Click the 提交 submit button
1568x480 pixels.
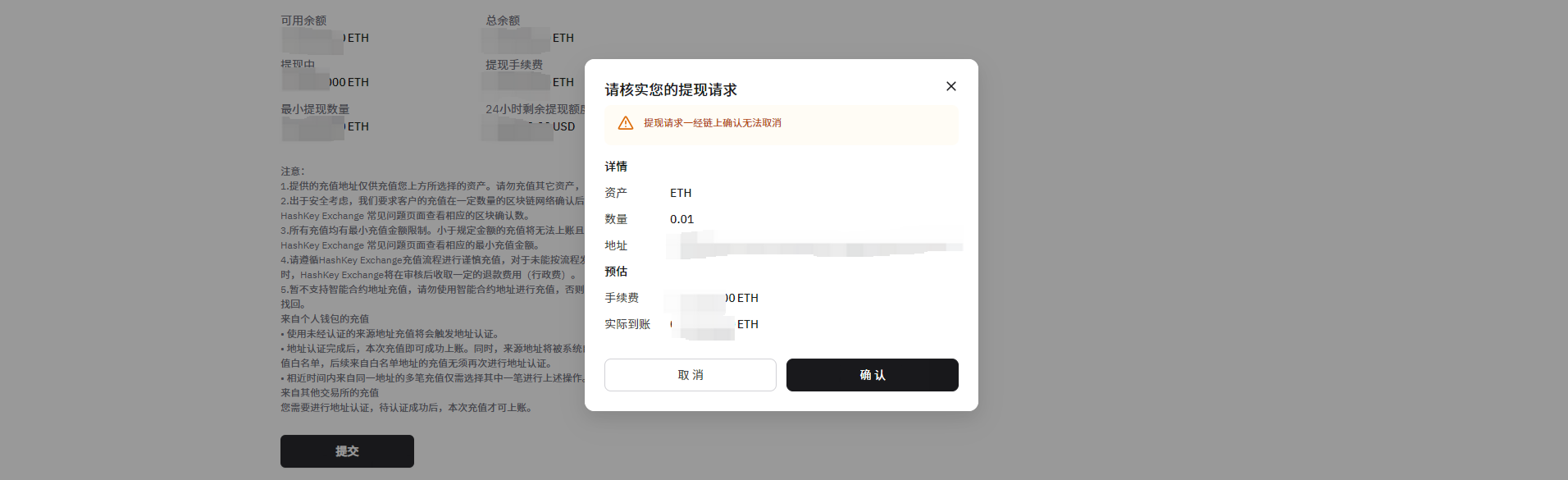pyautogui.click(x=347, y=451)
